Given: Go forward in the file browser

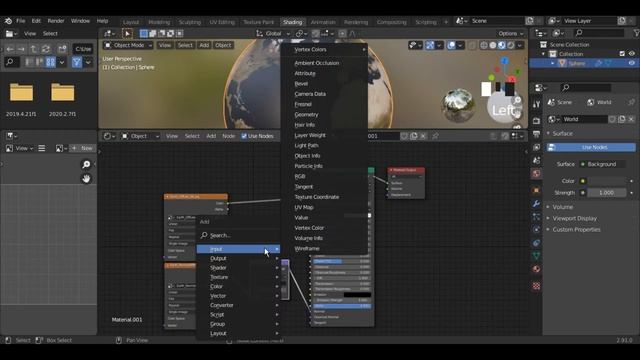Looking at the screenshot, I should [x=21, y=49].
